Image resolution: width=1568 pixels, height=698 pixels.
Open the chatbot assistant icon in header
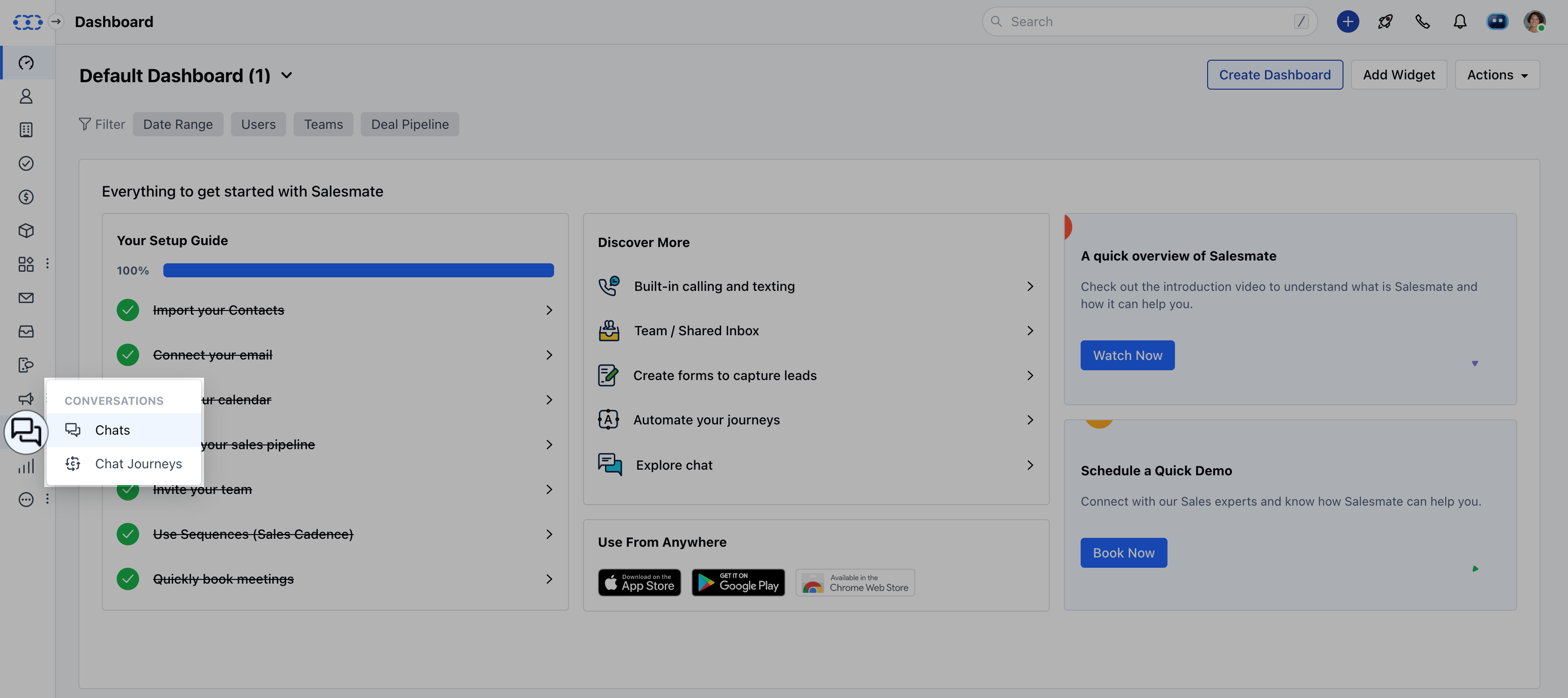point(1498,21)
